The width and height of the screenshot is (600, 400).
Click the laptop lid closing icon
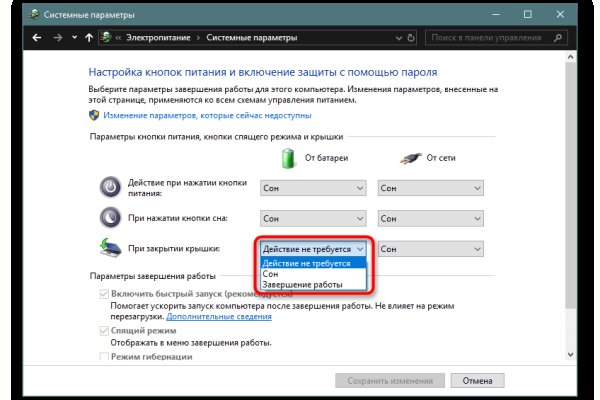click(109, 248)
